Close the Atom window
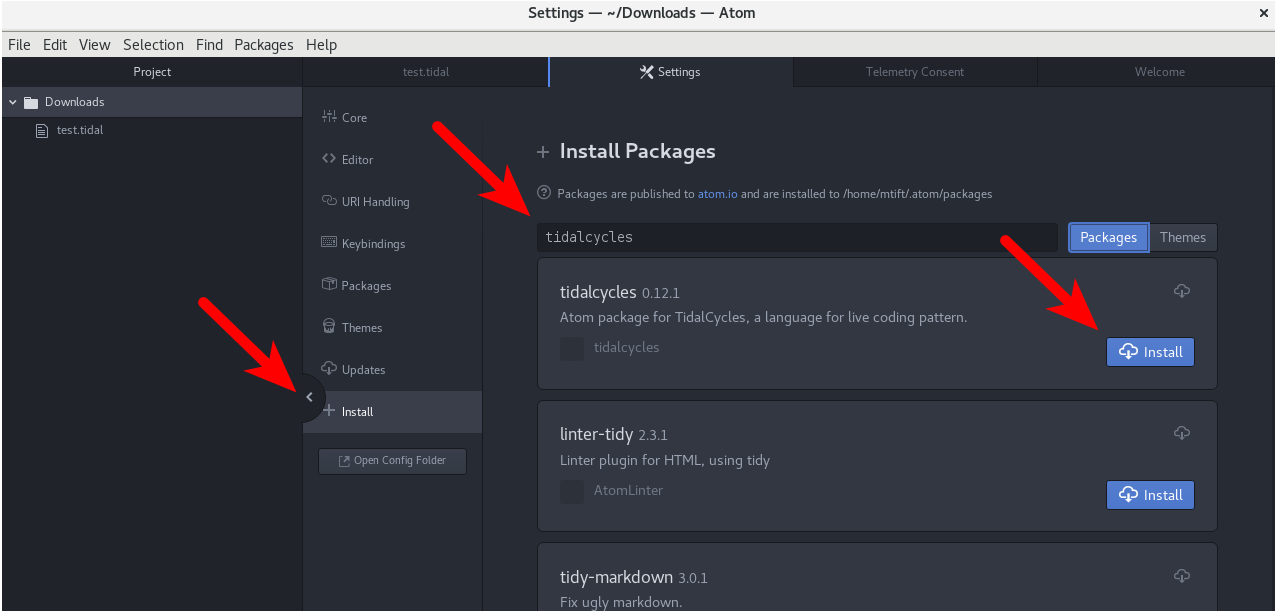Screen dimensions: 1275x611 (1263, 13)
